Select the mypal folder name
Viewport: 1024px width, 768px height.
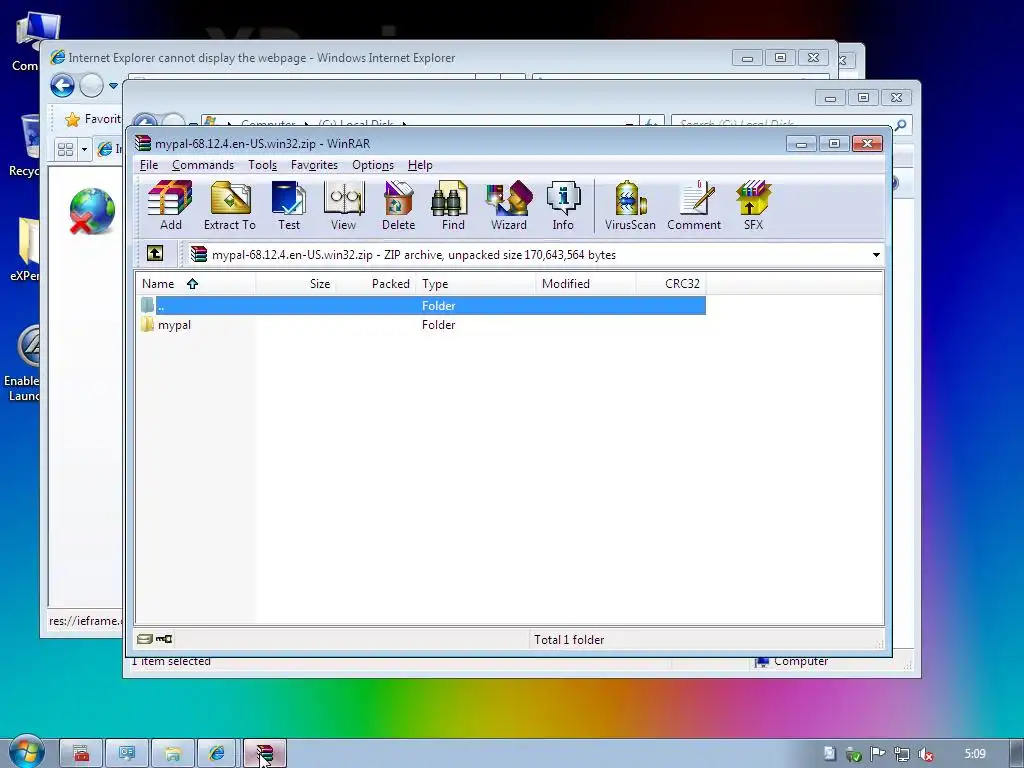[174, 325]
